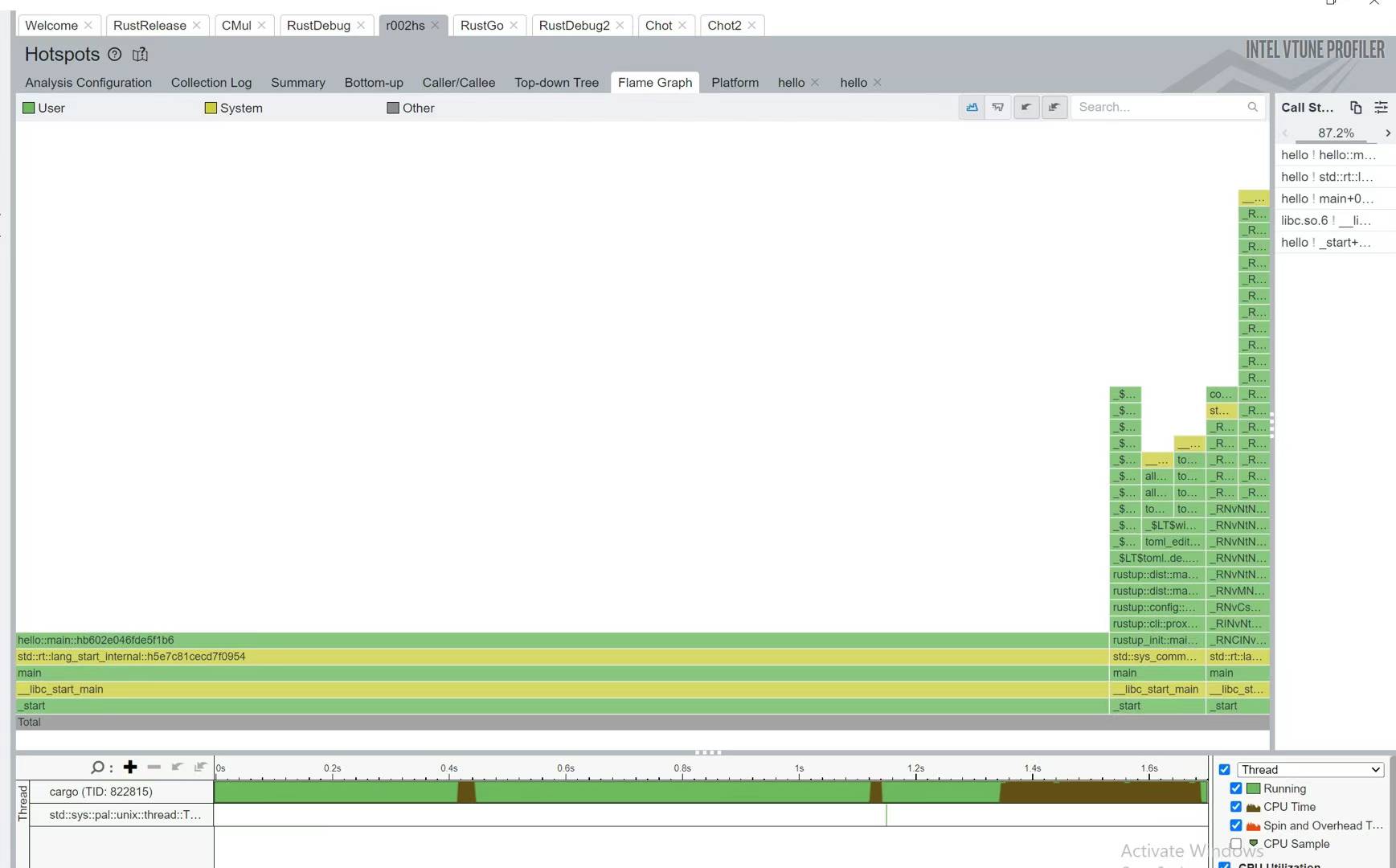Uncheck the Running checkbox
The image size is (1396, 868).
pyautogui.click(x=1236, y=788)
